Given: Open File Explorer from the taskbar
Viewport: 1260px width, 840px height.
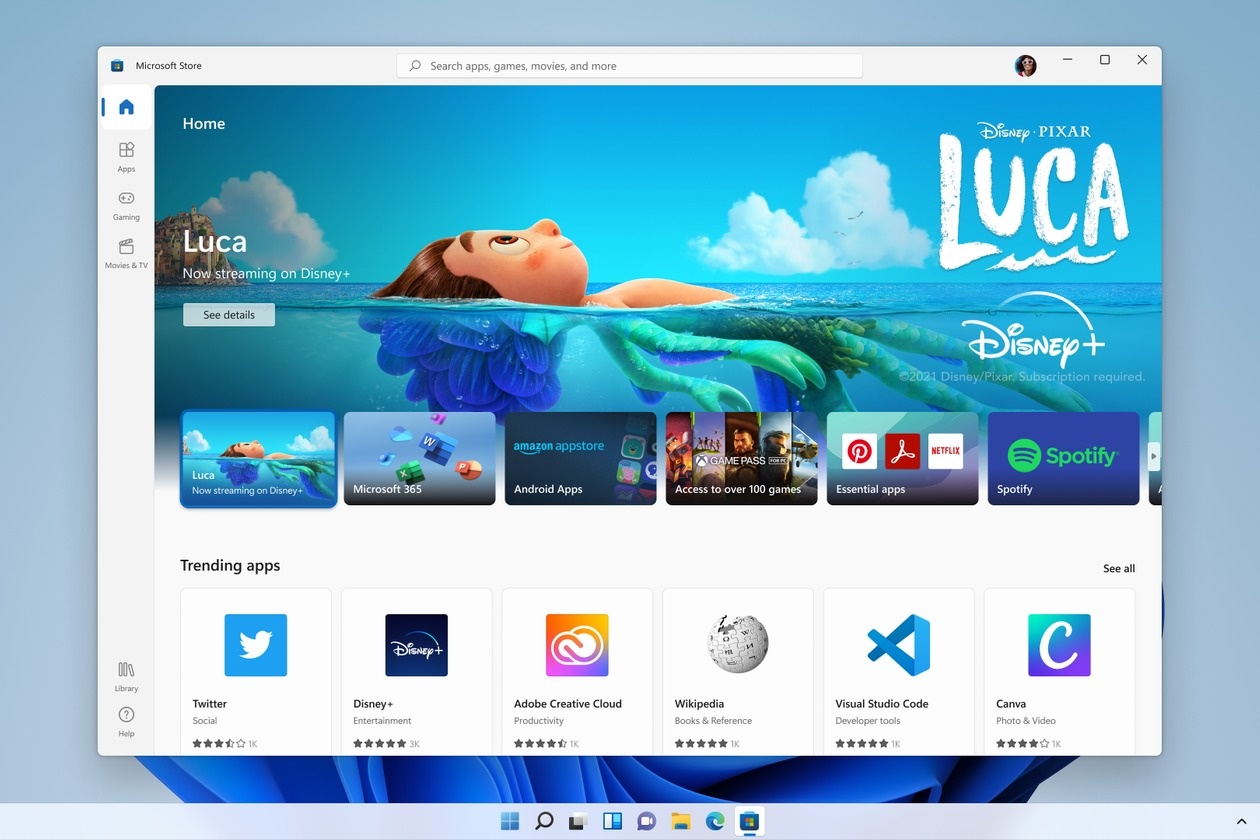Looking at the screenshot, I should (681, 821).
